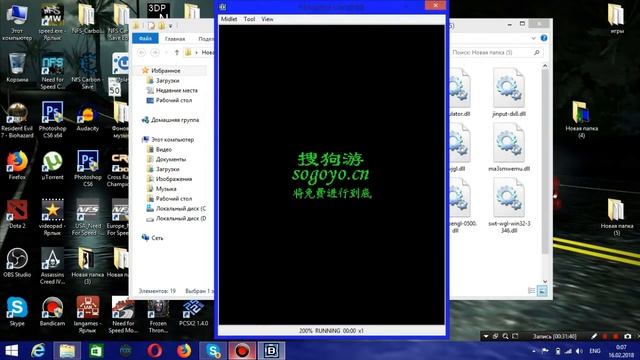Select the Firefox desktop shortcut

17,165
